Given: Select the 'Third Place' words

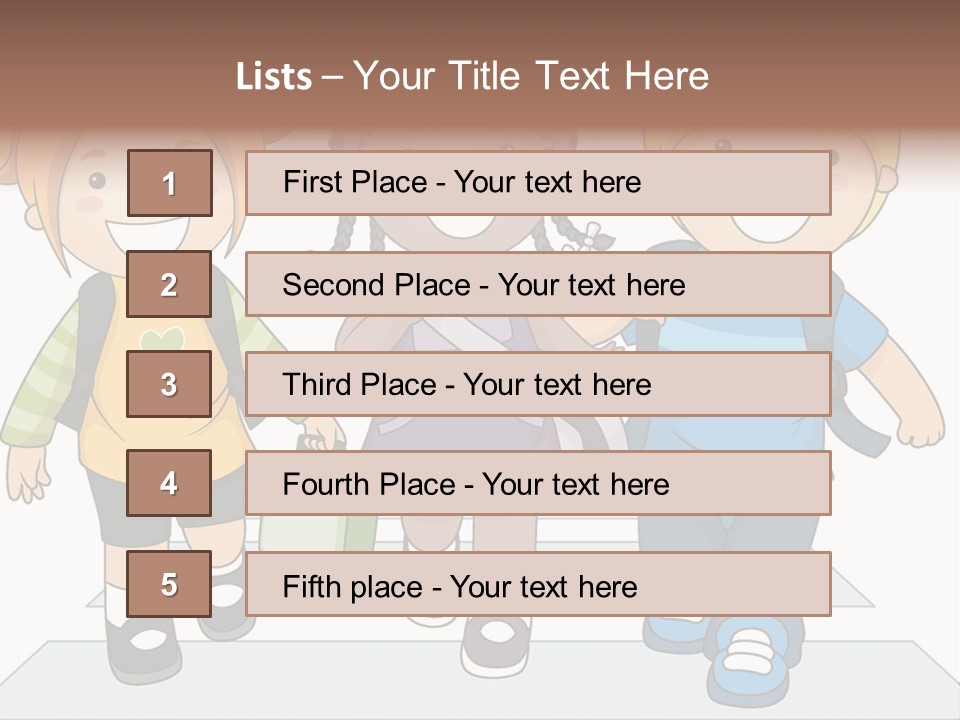Looking at the screenshot, I should click(x=359, y=384).
